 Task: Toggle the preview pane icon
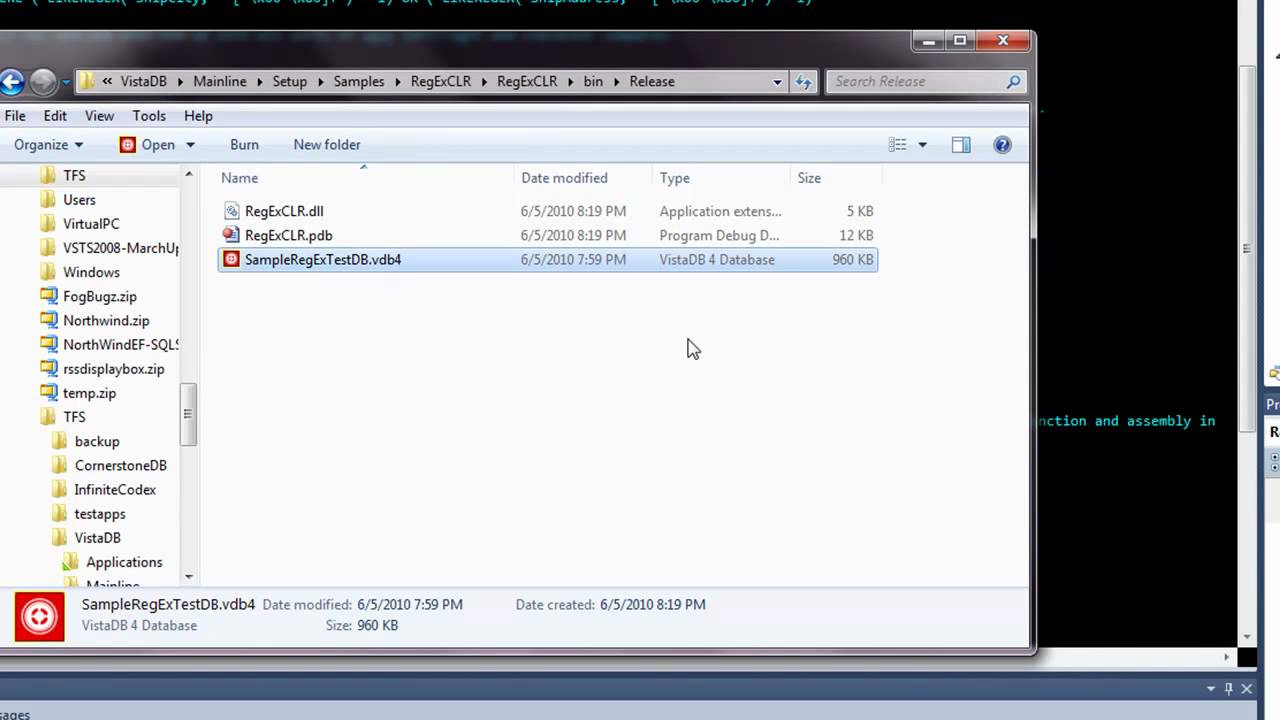coord(961,145)
